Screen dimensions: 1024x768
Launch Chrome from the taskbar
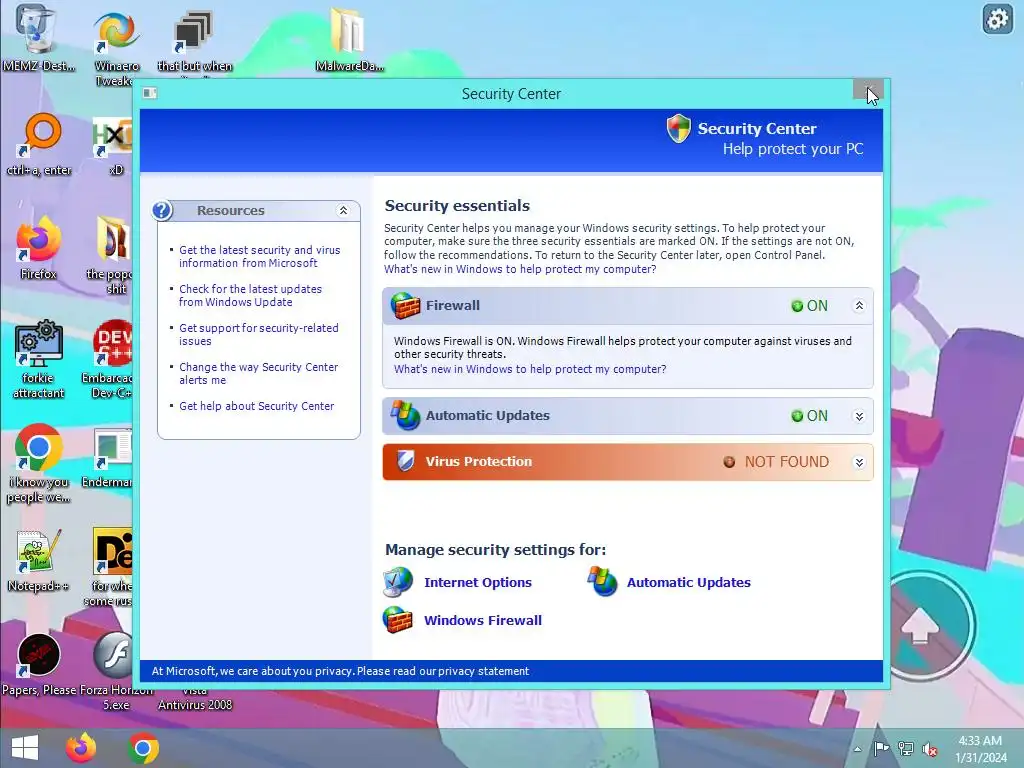pyautogui.click(x=144, y=748)
